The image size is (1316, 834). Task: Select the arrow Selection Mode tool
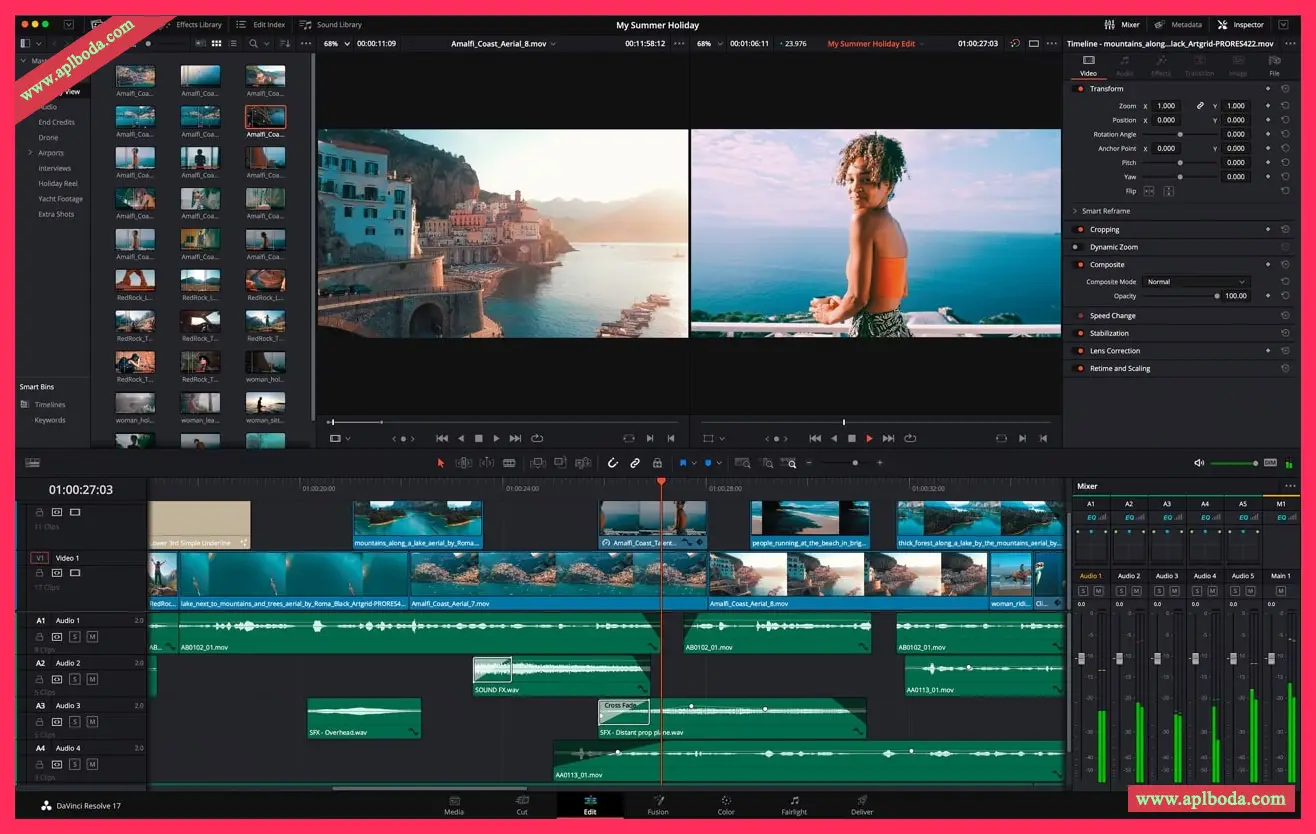(440, 463)
